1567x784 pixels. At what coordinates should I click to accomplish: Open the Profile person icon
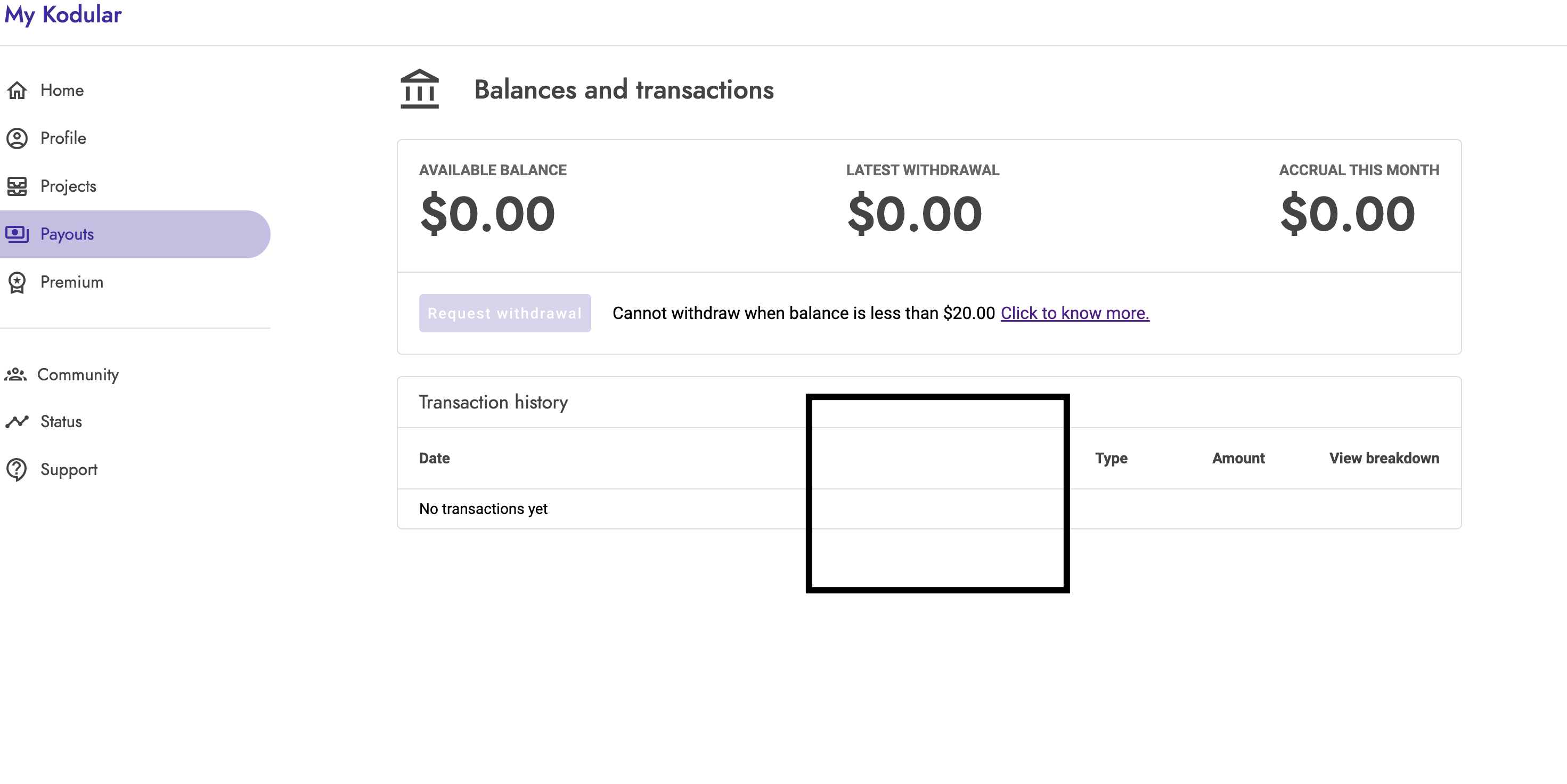[17, 138]
